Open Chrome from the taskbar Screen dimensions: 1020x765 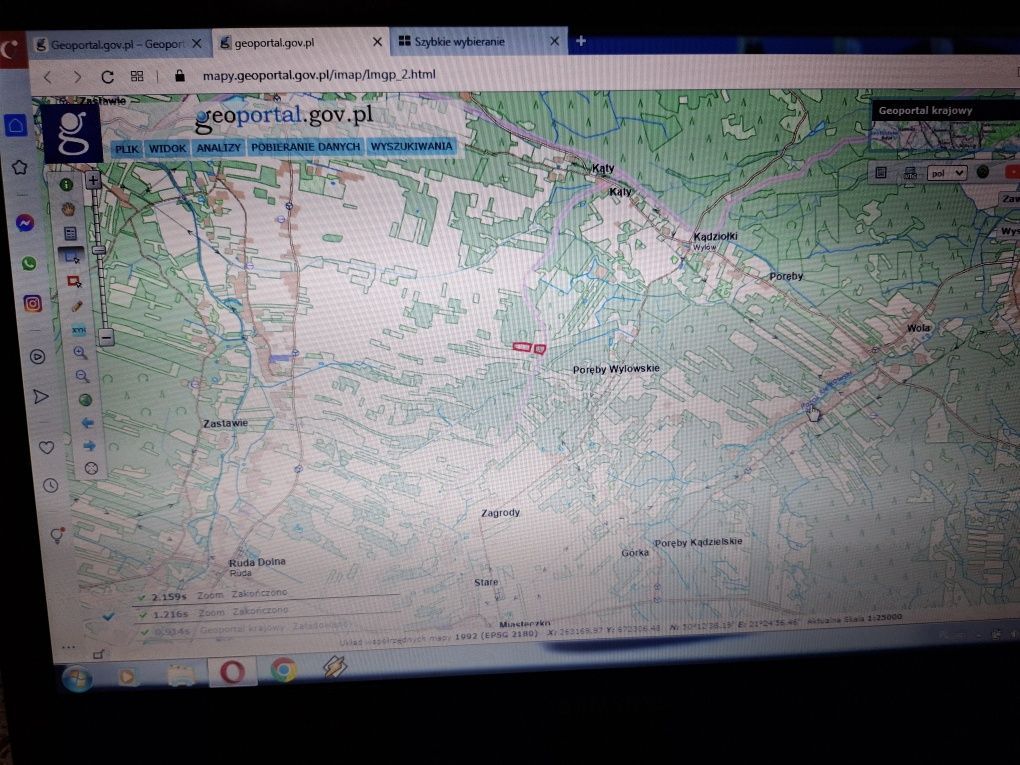(283, 669)
